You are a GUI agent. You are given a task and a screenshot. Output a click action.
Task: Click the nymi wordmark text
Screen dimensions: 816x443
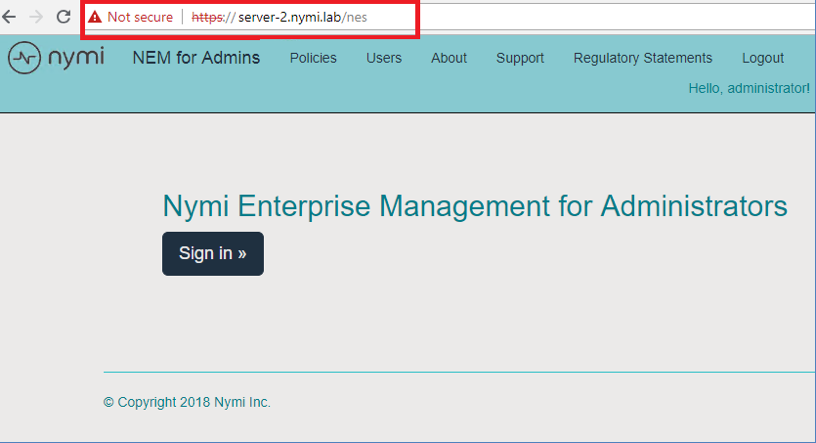pyautogui.click(x=76, y=58)
